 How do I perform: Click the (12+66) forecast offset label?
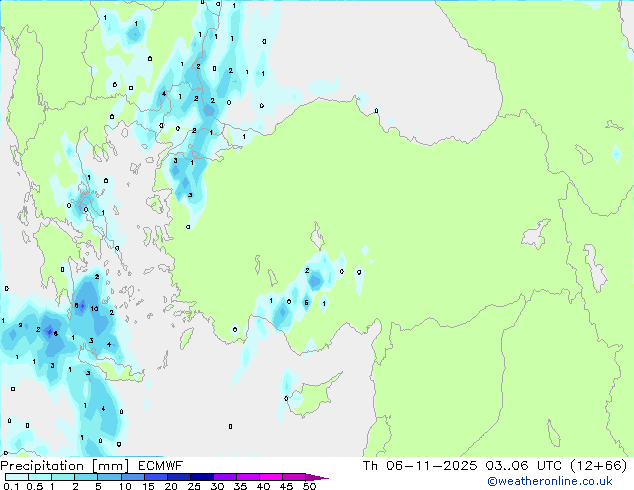coord(599,465)
